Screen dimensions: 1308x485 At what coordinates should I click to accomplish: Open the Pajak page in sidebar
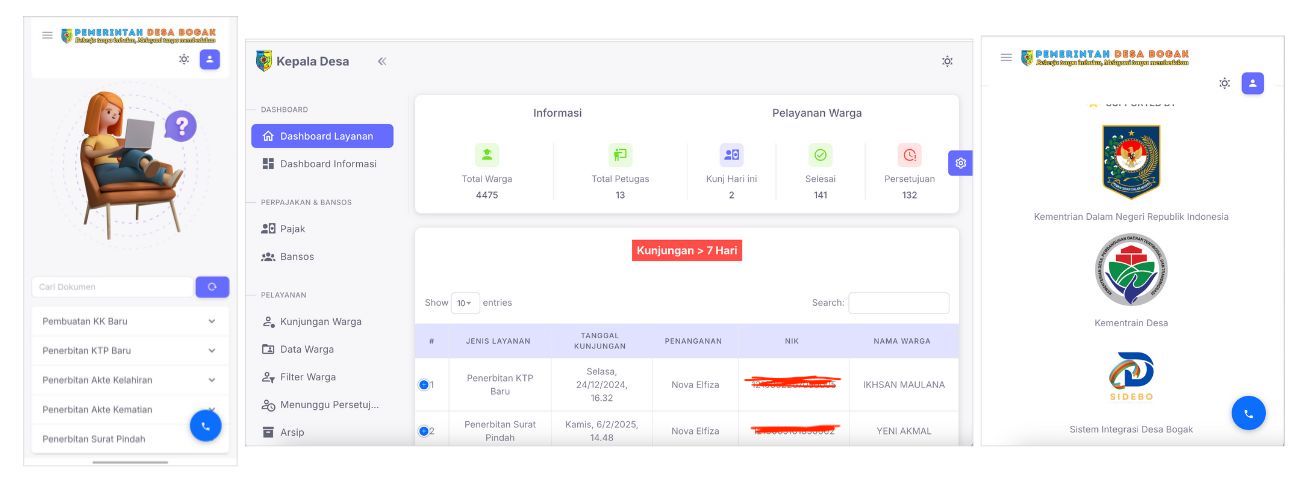(x=292, y=229)
